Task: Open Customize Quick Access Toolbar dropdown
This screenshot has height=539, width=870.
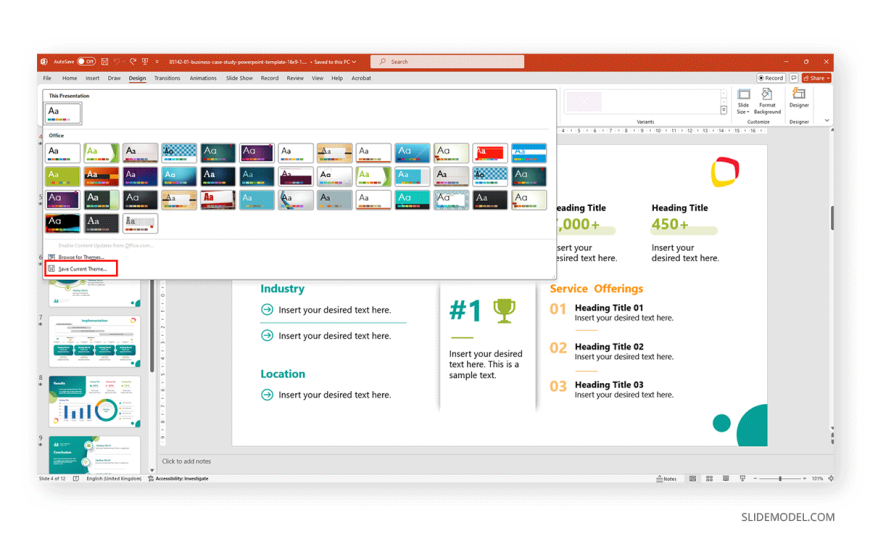Action: (x=157, y=62)
